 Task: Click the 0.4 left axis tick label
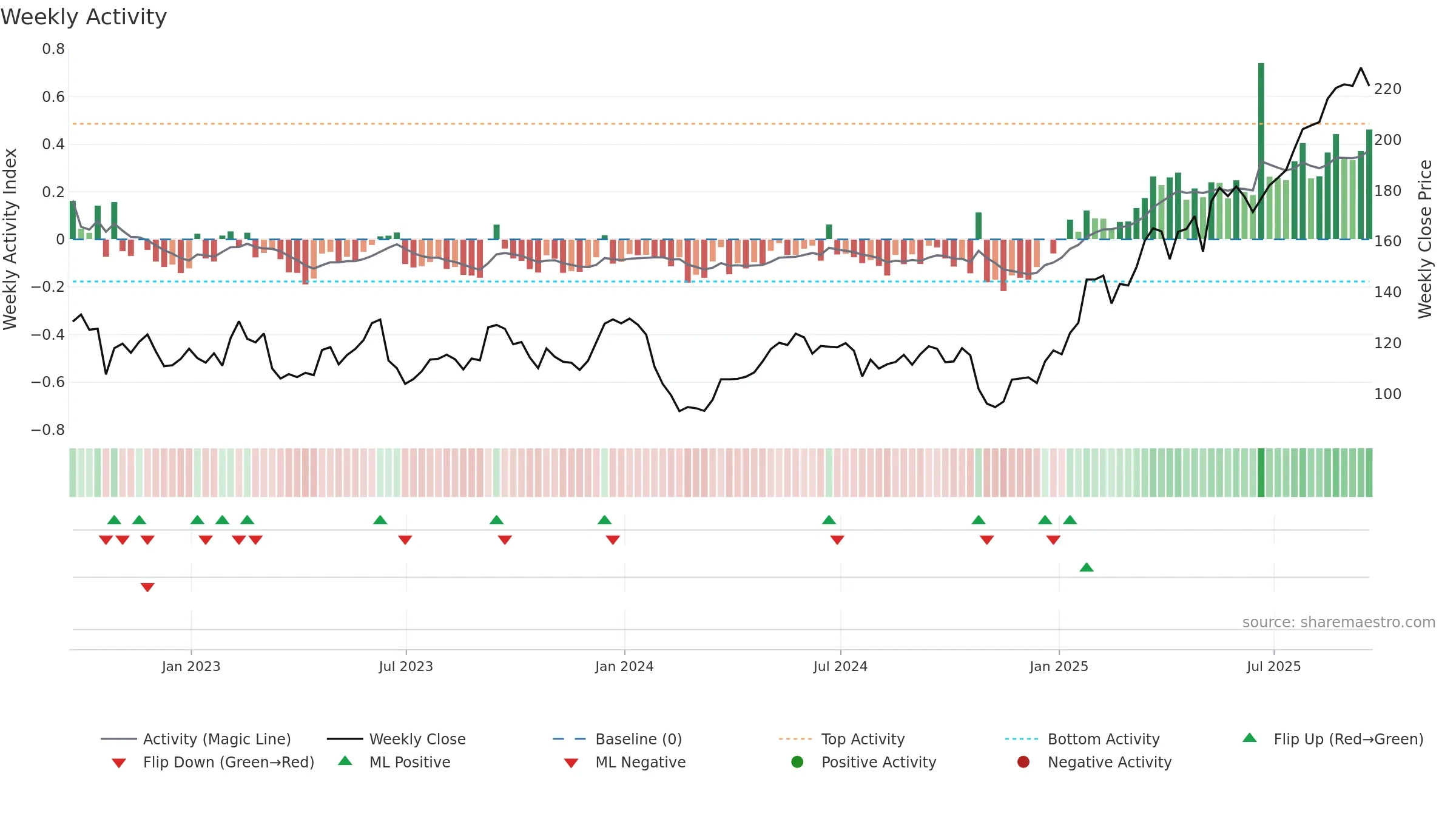tap(53, 144)
